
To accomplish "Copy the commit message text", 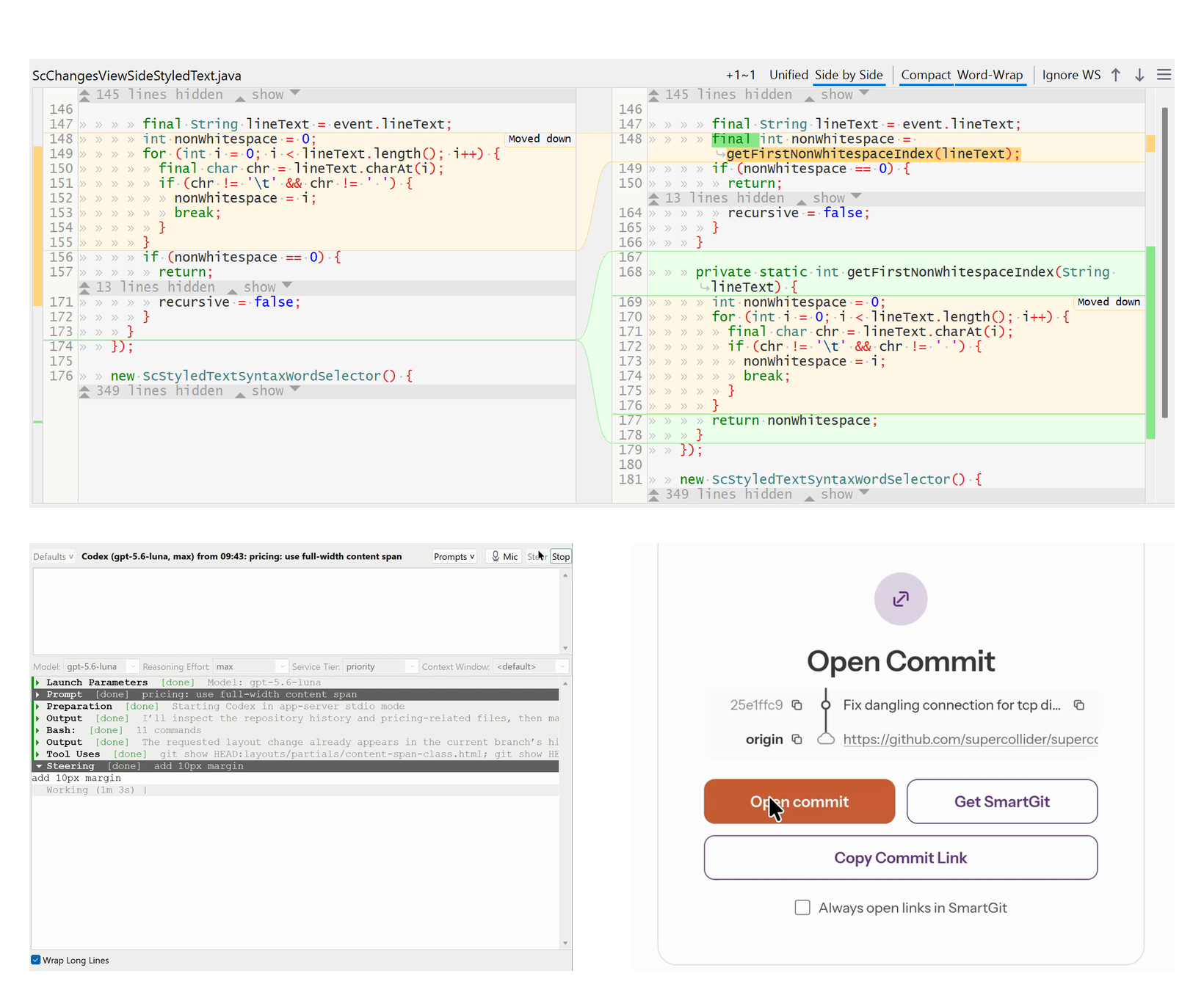I will point(1078,705).
